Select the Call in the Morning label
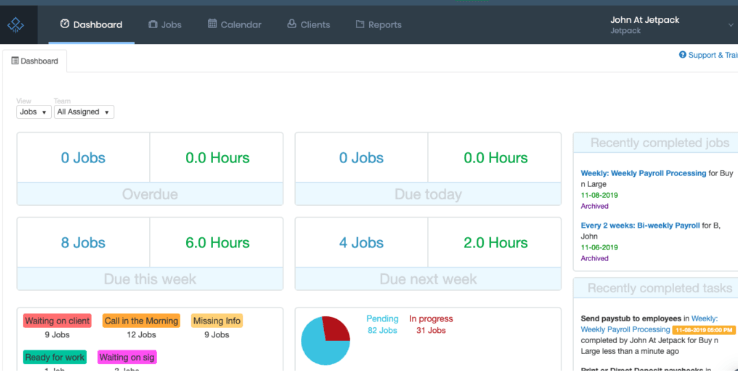 point(141,321)
